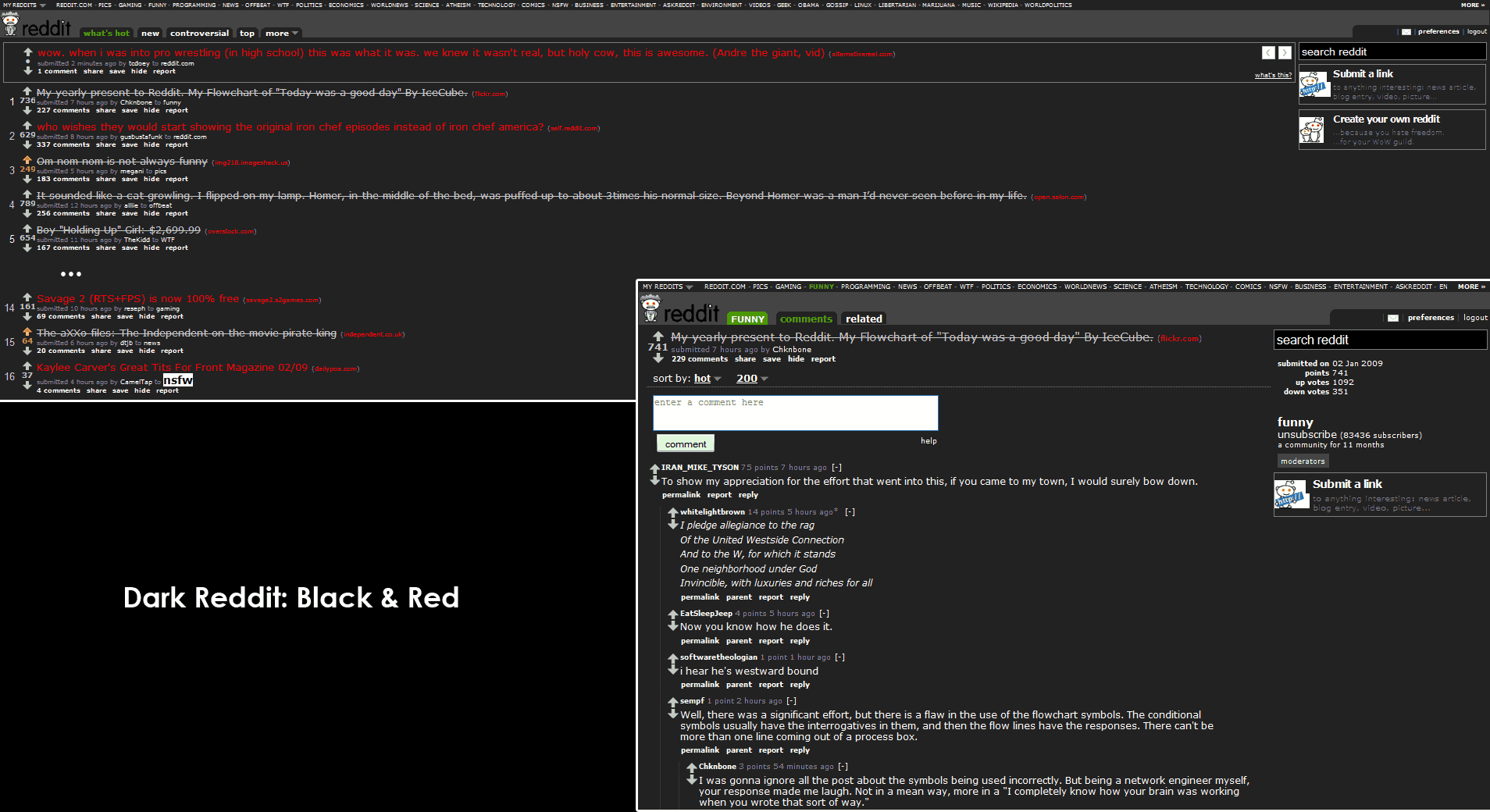Expand the "more" tab dropdown
1490x812 pixels.
tap(282, 34)
